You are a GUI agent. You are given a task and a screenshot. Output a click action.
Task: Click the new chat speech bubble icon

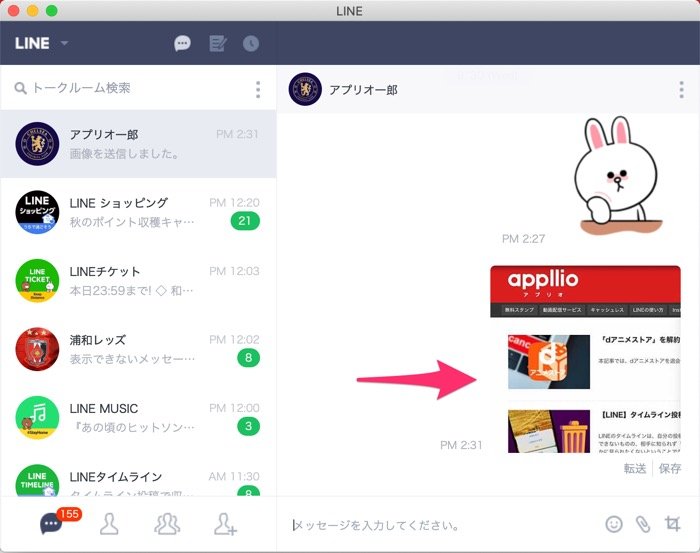click(182, 43)
